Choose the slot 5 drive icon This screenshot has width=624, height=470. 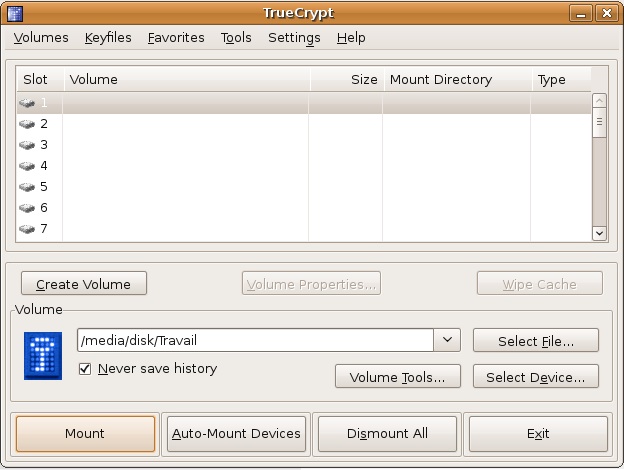27,187
